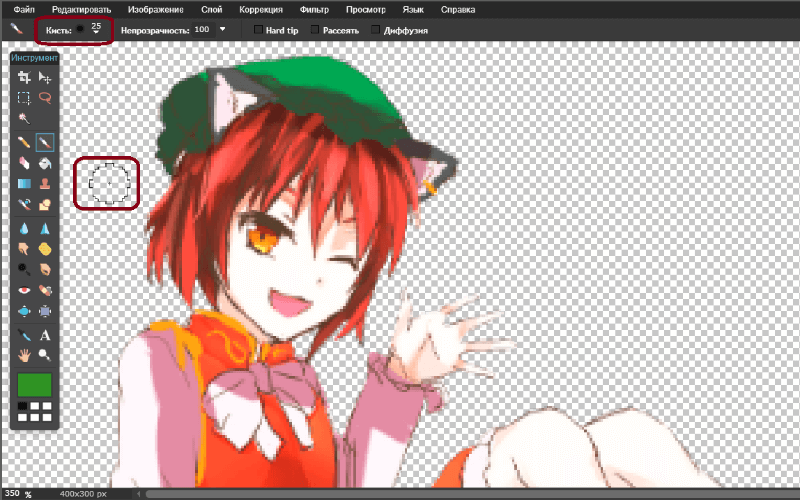Click the zoom percentage field showing 350
Viewport: 800px width, 500px height.
(x=14, y=494)
